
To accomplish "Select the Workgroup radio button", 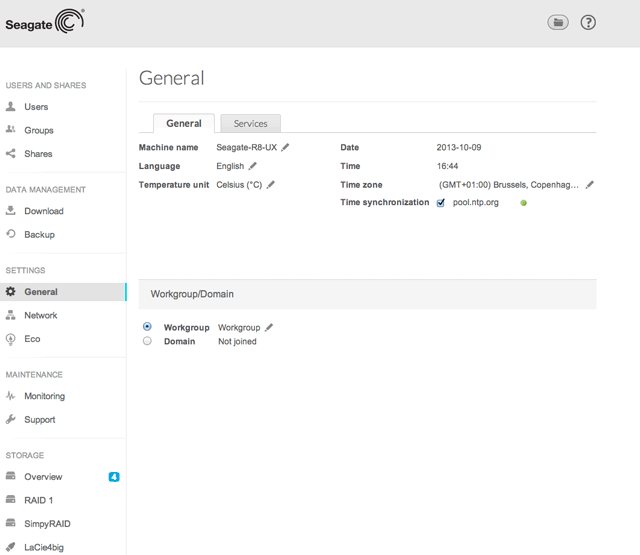I will click(x=147, y=326).
